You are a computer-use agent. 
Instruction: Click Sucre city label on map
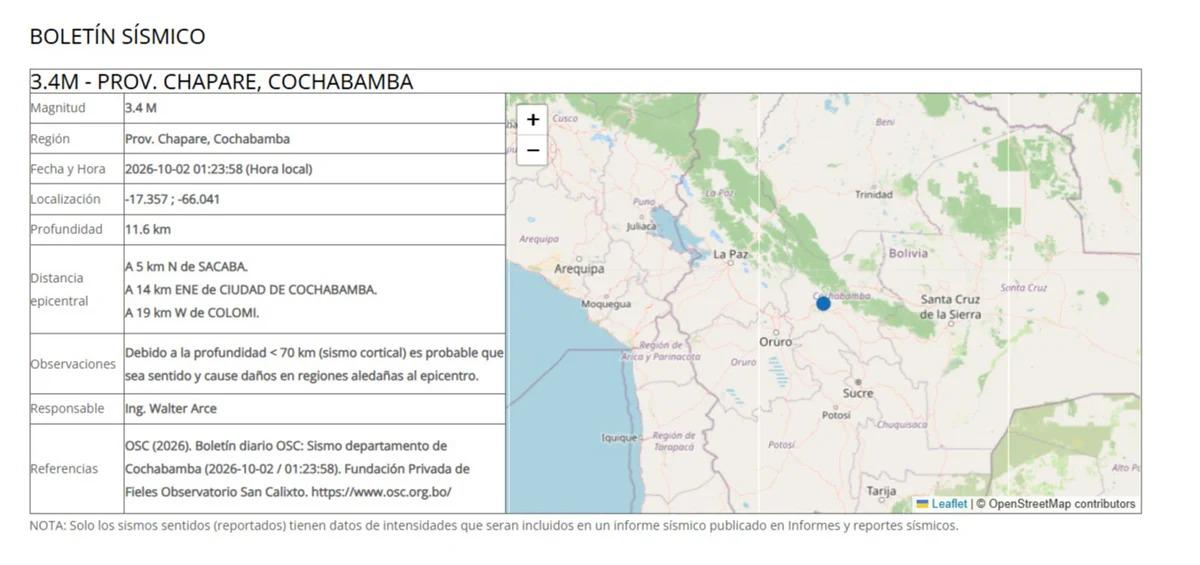click(858, 393)
